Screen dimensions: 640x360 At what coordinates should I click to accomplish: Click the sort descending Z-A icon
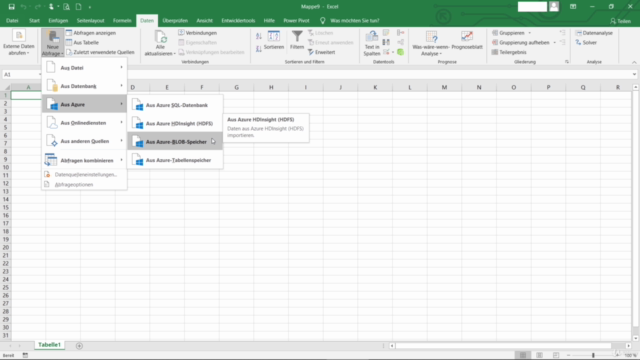(x=259, y=49)
